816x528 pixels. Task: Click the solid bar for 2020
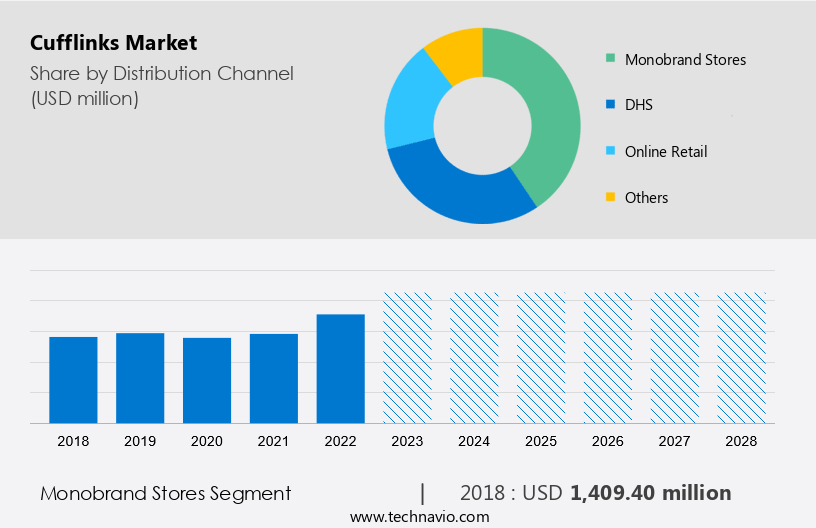pos(207,380)
